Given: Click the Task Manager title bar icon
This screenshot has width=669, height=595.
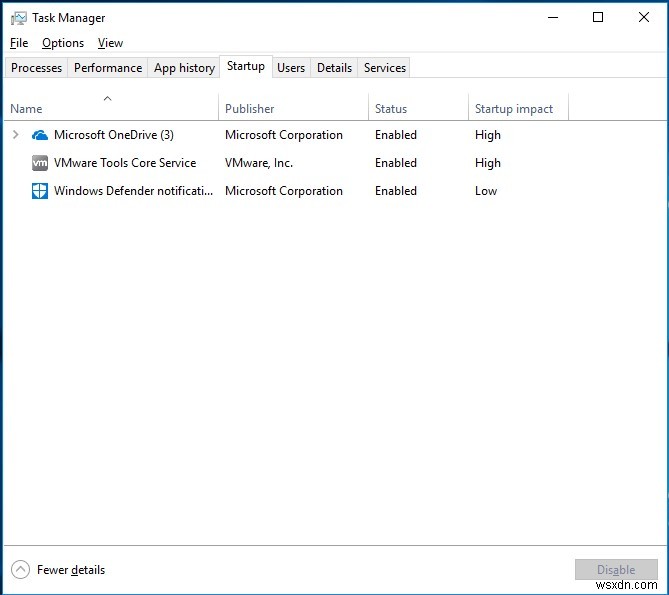Looking at the screenshot, I should tap(18, 18).
